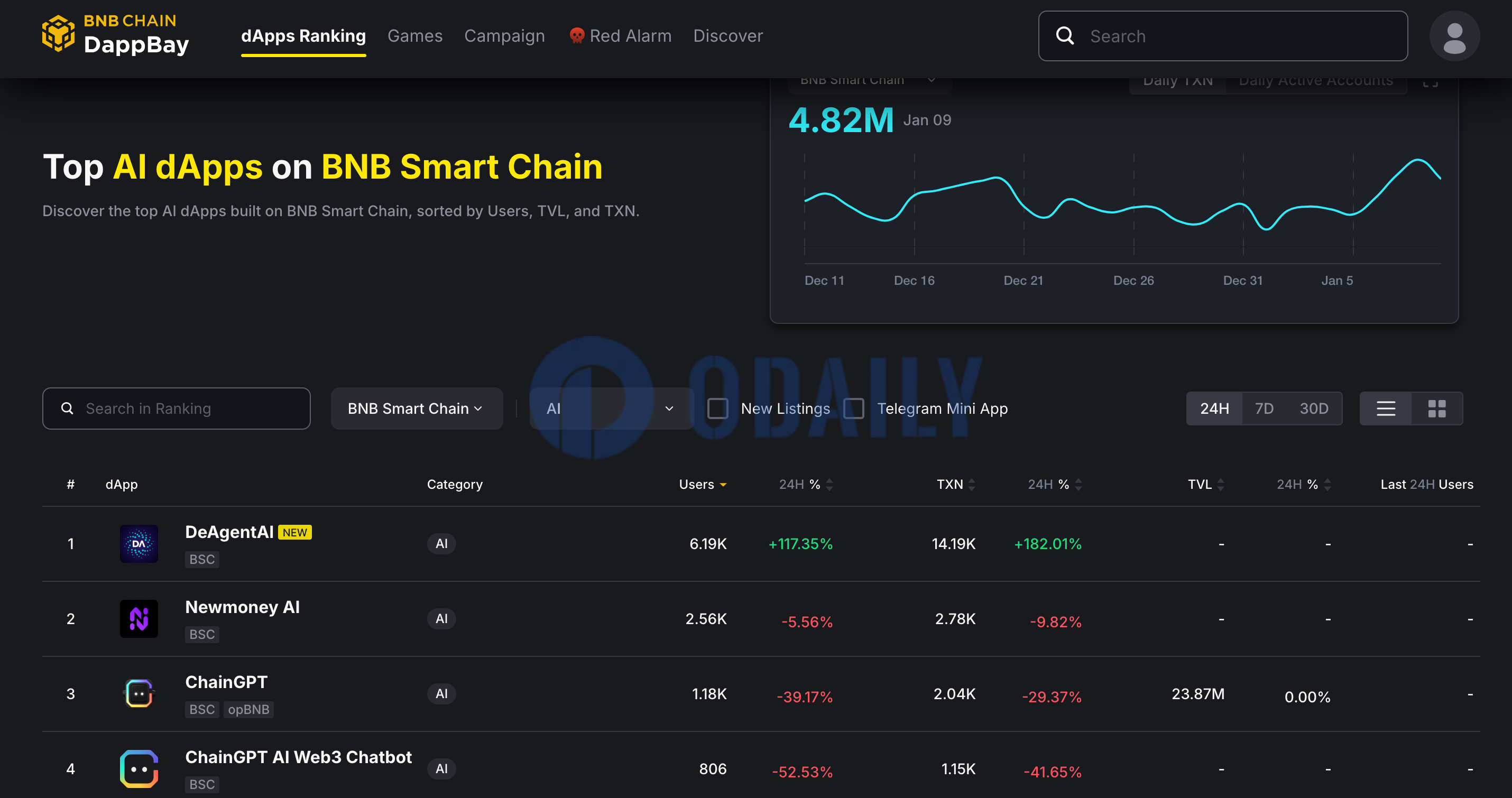Click the magnifier icon in Search in Ranking
The width and height of the screenshot is (1512, 798).
pyautogui.click(x=68, y=409)
